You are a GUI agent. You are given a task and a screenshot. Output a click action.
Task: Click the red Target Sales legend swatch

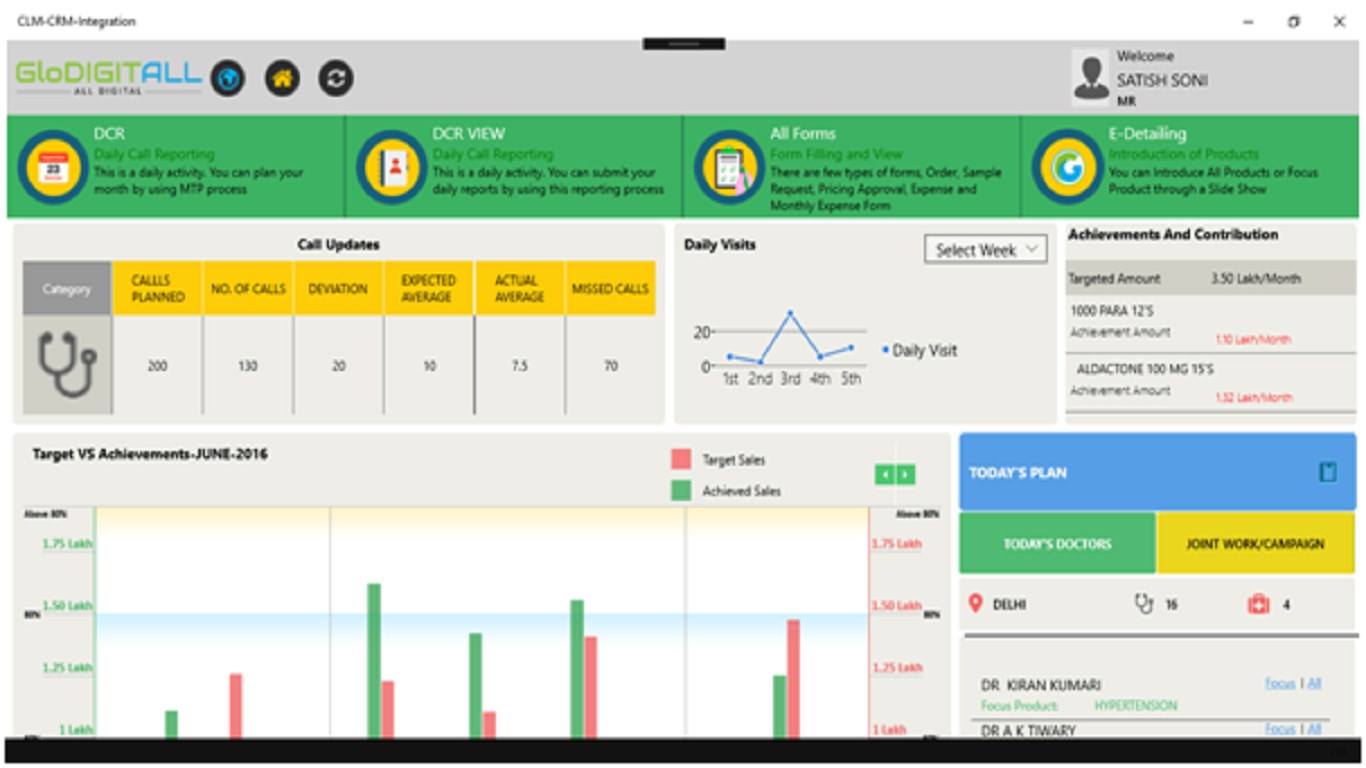tap(681, 459)
